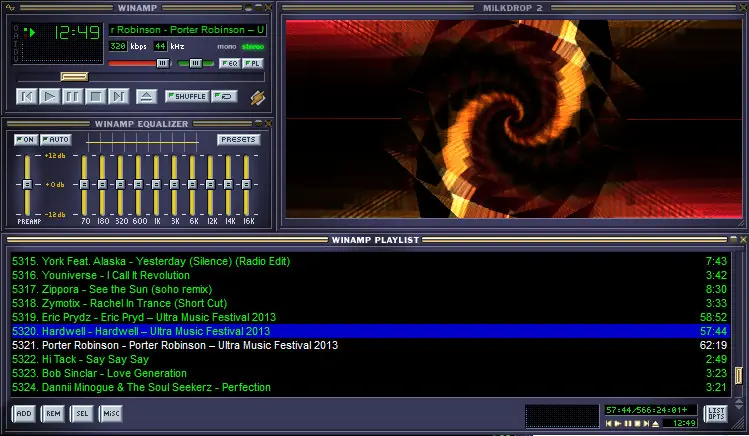Skip to the next track

118,96
